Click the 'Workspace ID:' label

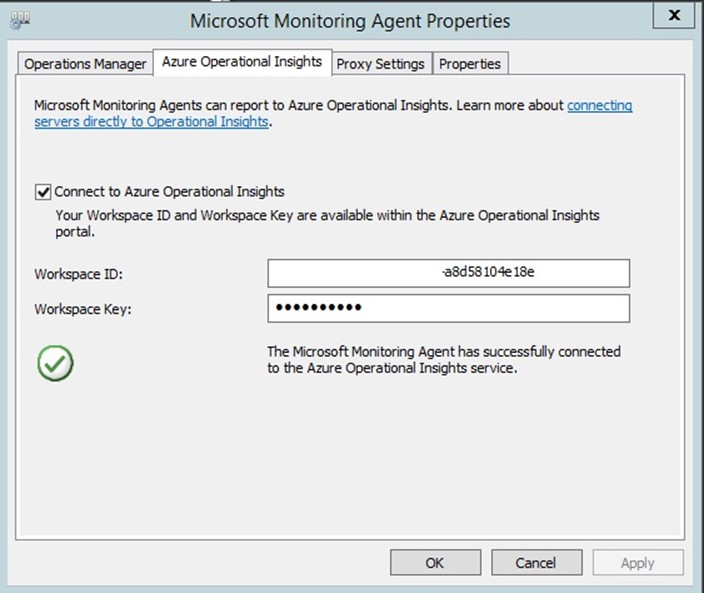tap(79, 274)
